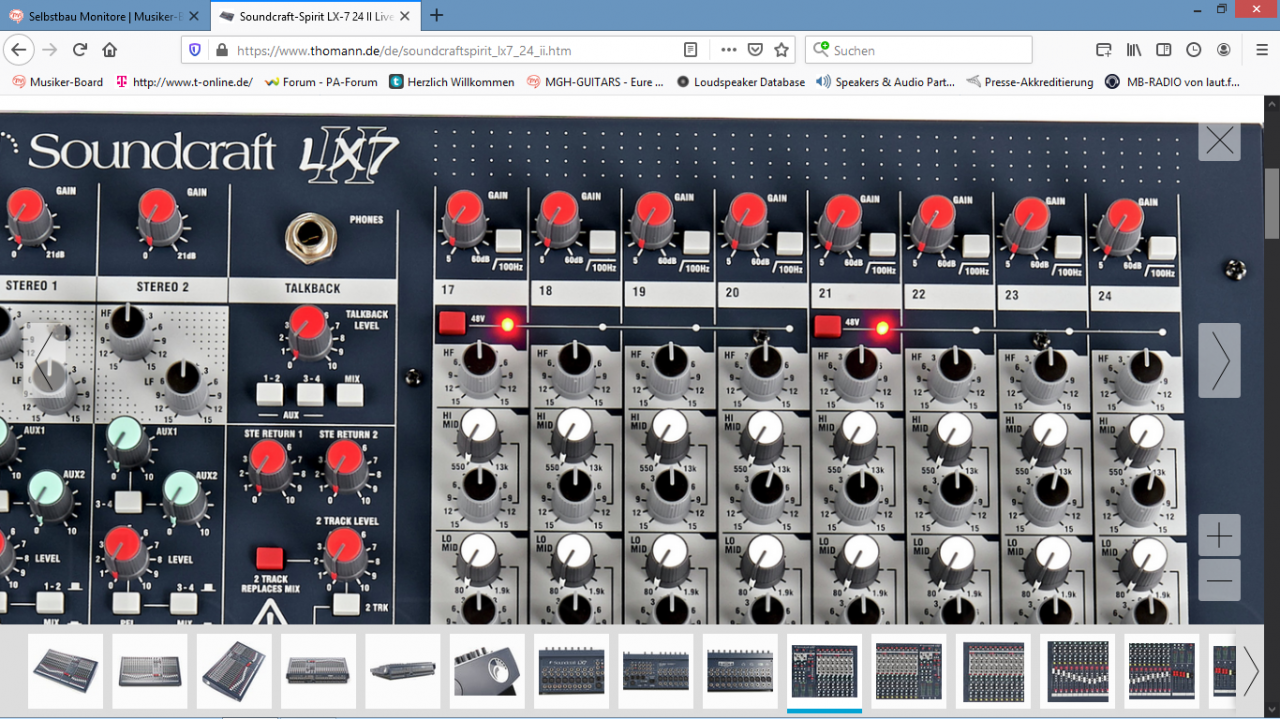The image size is (1280, 719).
Task: Show the browser sidebar
Action: click(1164, 50)
